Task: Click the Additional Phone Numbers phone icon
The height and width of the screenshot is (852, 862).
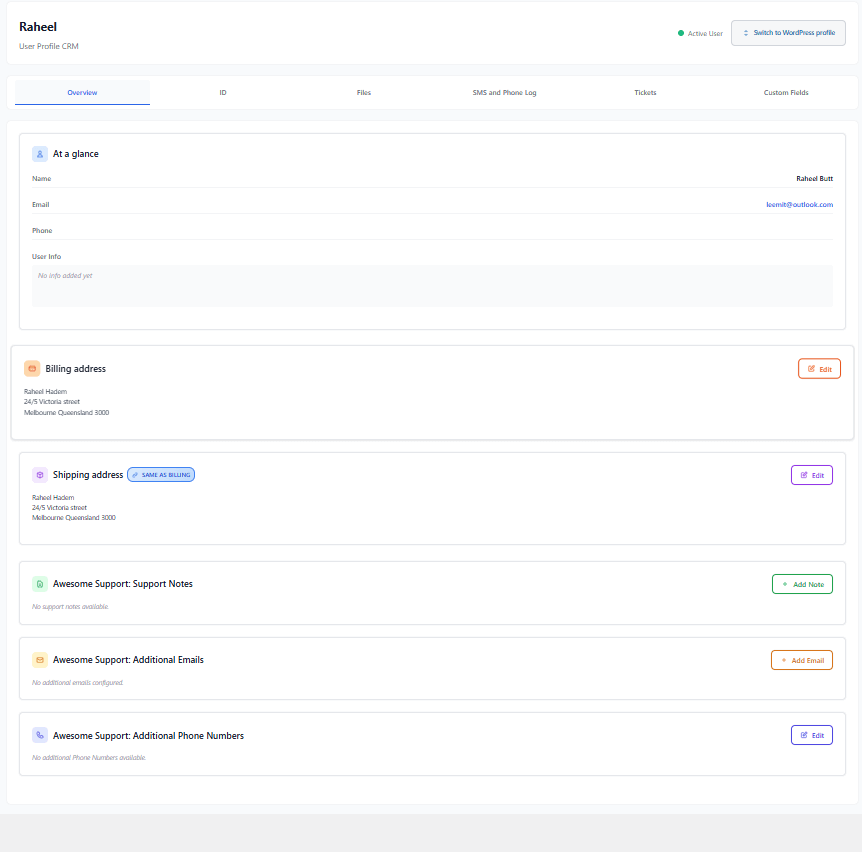Action: coord(40,735)
